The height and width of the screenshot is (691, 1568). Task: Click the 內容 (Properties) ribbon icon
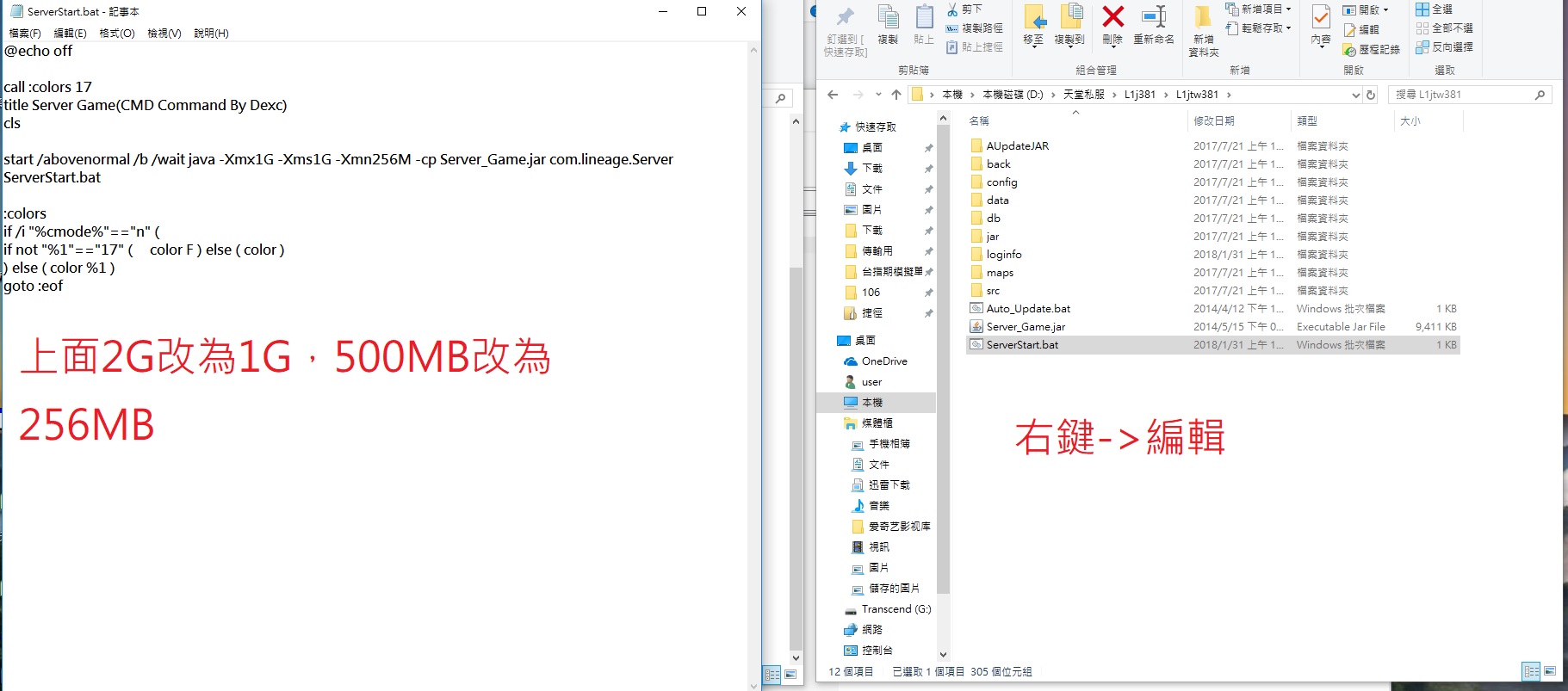[1321, 25]
